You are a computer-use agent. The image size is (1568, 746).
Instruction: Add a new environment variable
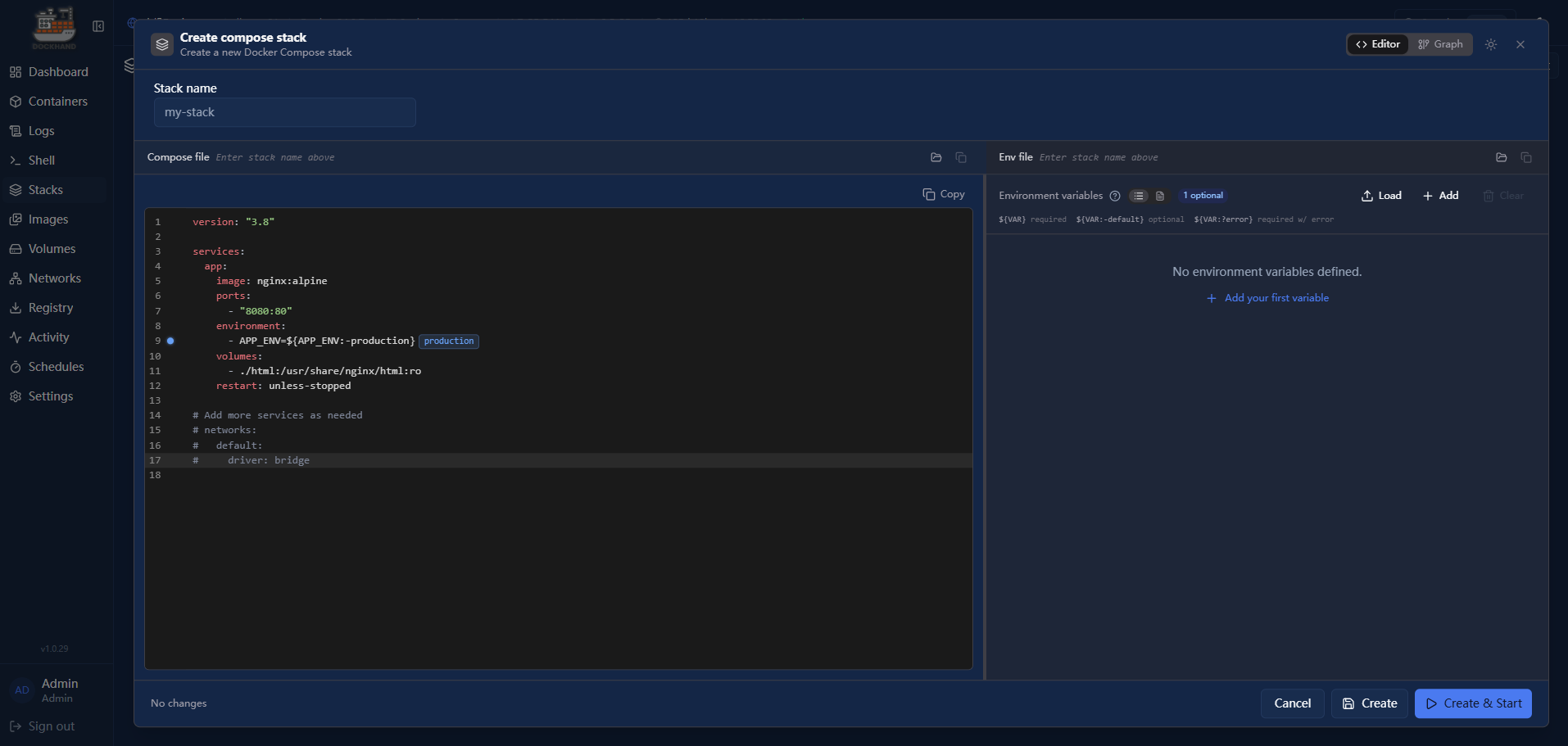[1441, 196]
